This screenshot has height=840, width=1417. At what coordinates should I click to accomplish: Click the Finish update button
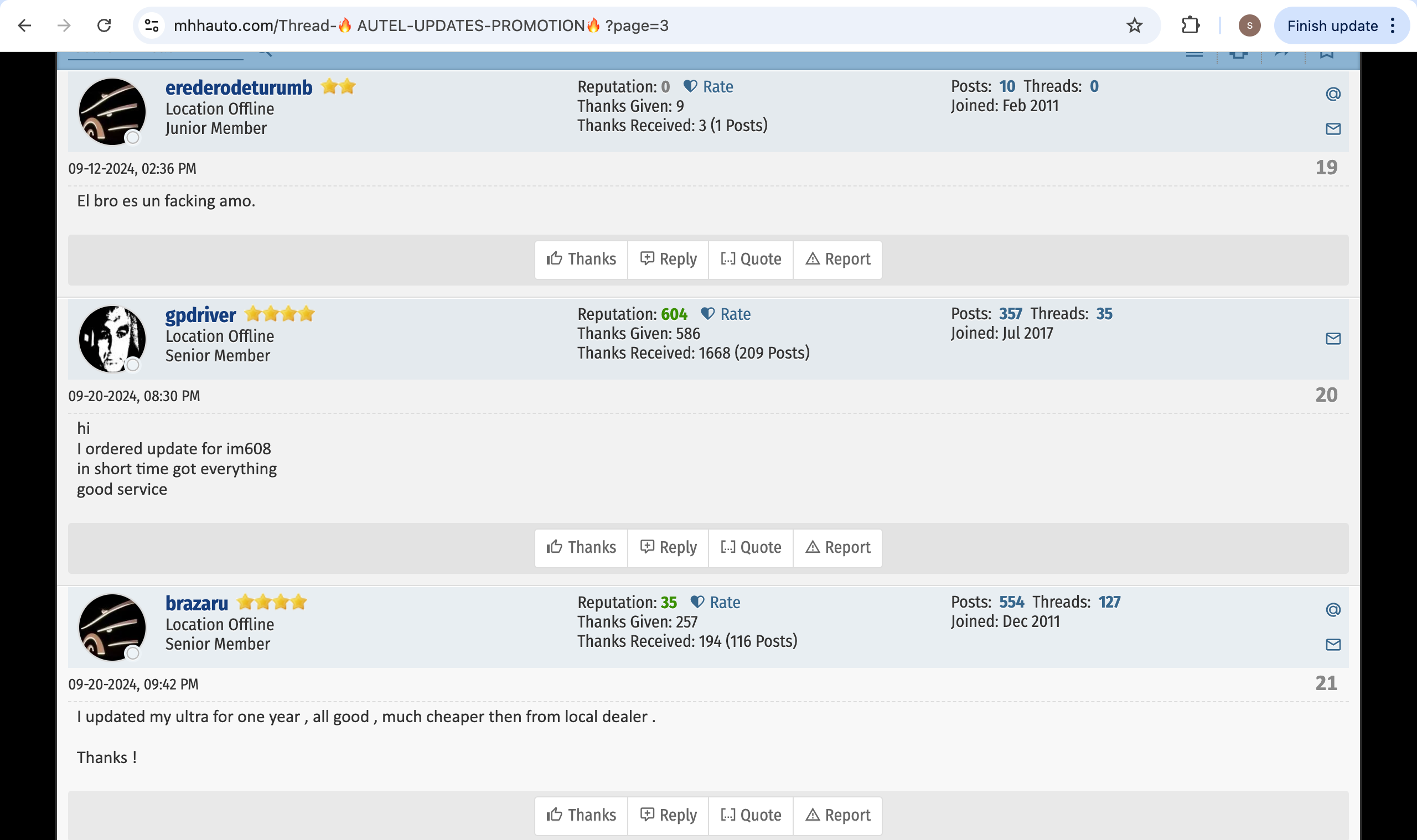coord(1332,25)
